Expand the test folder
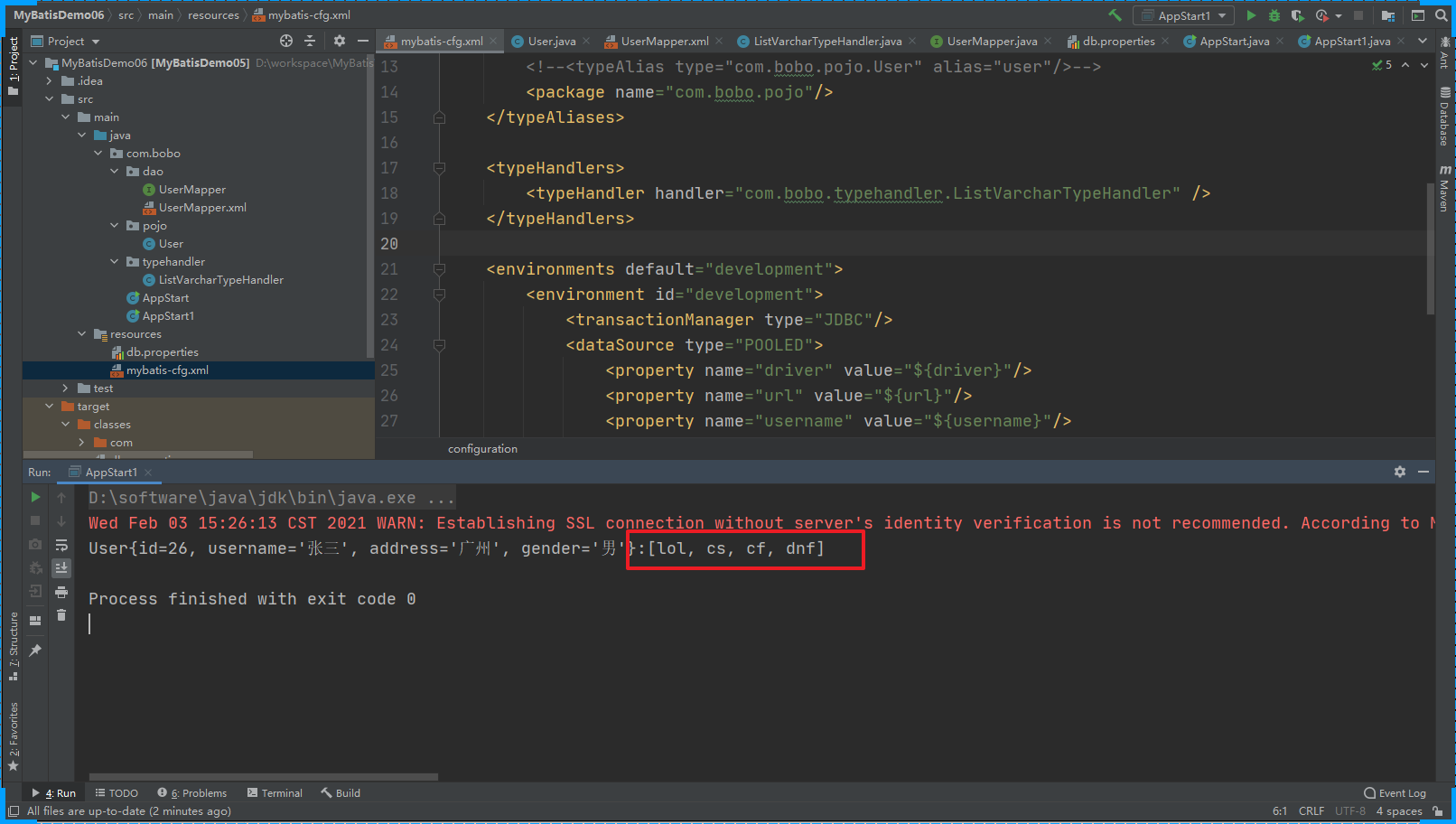This screenshot has height=824, width=1456. (x=65, y=388)
